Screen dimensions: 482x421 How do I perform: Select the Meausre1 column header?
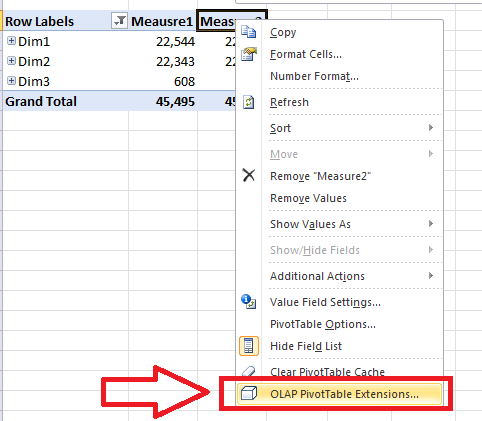point(163,21)
